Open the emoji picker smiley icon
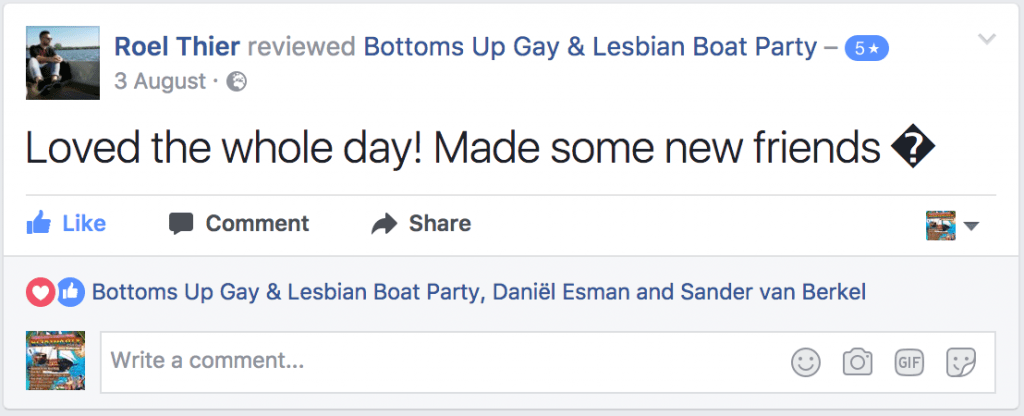Screen dimensions: 1024x416 click(805, 362)
